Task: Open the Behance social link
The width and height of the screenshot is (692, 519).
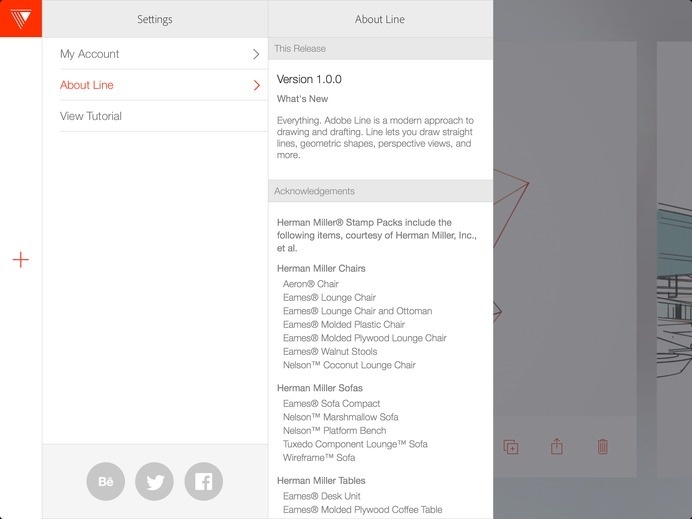Action: [106, 481]
